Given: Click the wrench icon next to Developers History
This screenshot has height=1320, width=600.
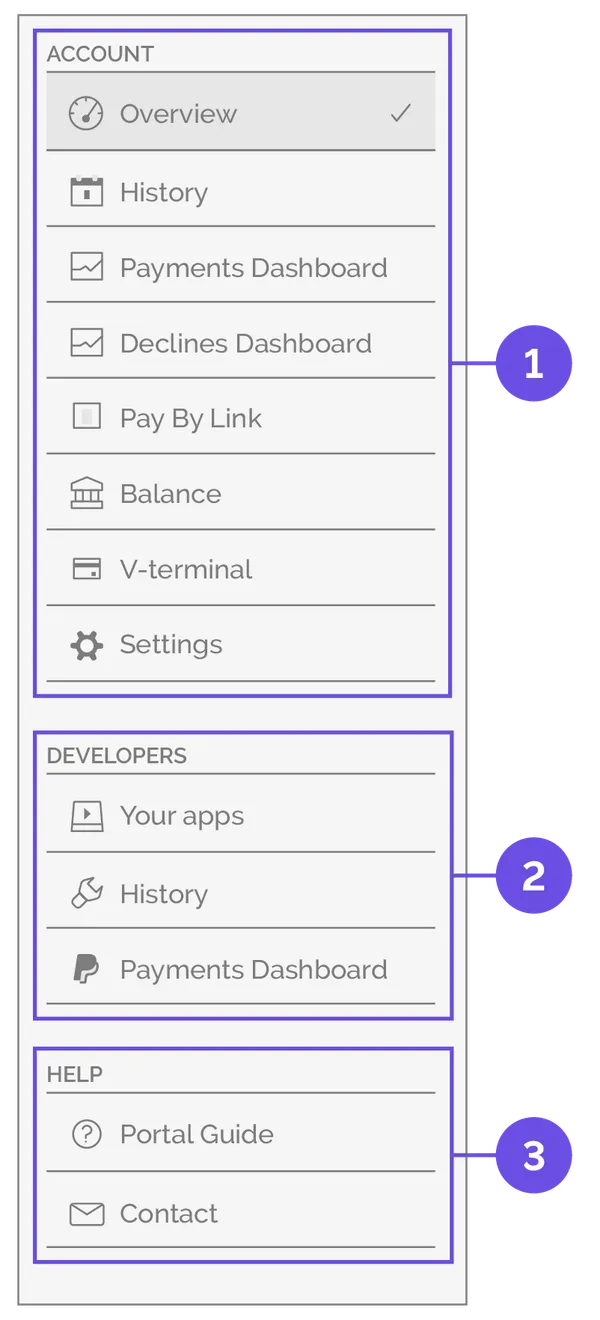Looking at the screenshot, I should tap(85, 893).
